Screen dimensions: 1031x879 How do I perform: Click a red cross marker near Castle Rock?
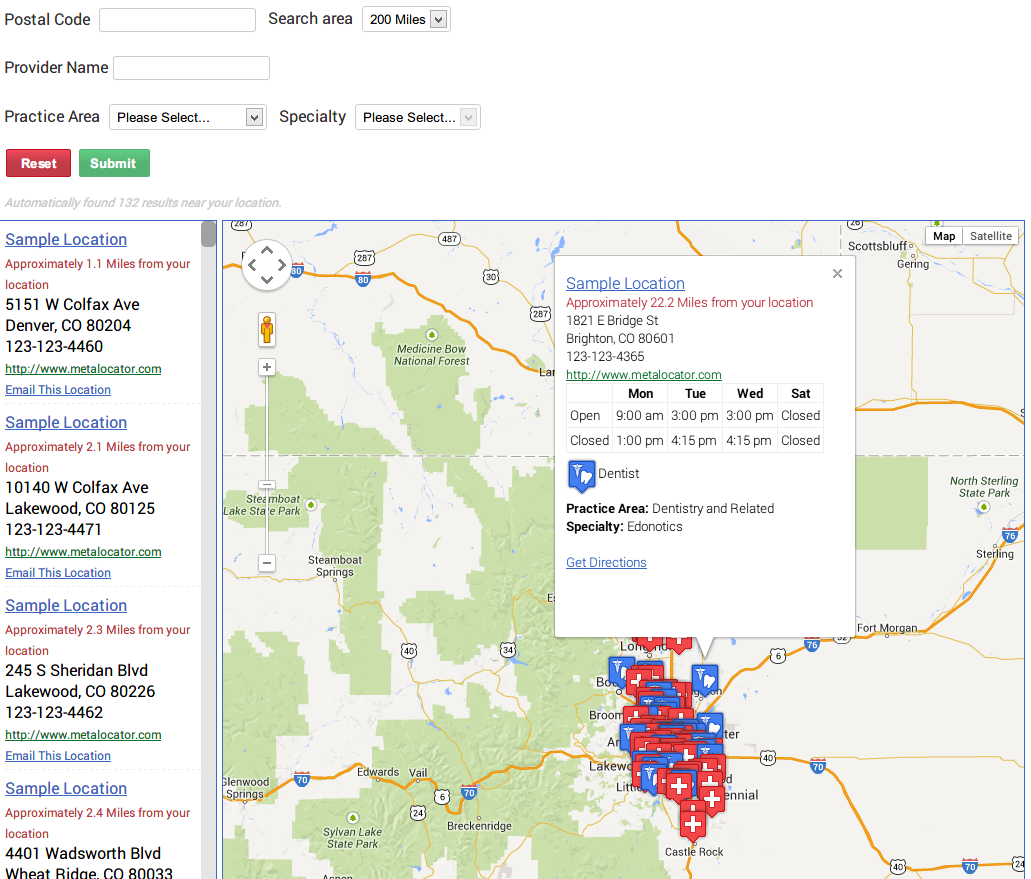(x=694, y=822)
